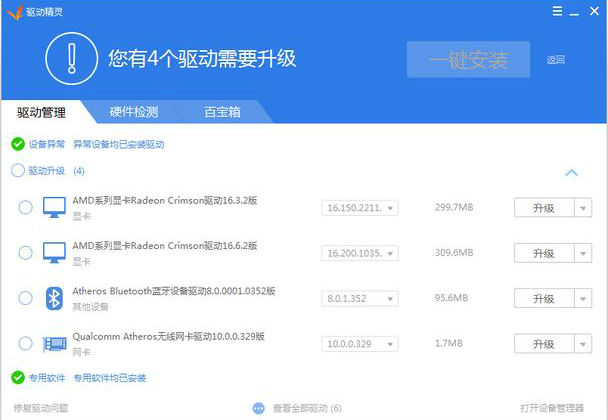The height and width of the screenshot is (420, 608).
Task: Close the 驱动精灵 window
Action: (x=594, y=11)
